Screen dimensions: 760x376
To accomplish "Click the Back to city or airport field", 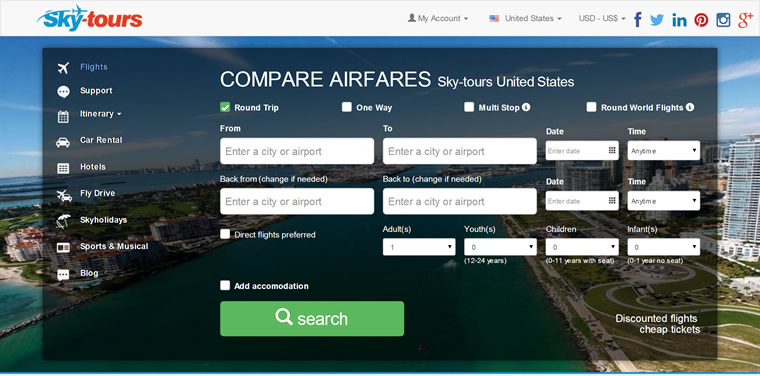I will click(459, 201).
